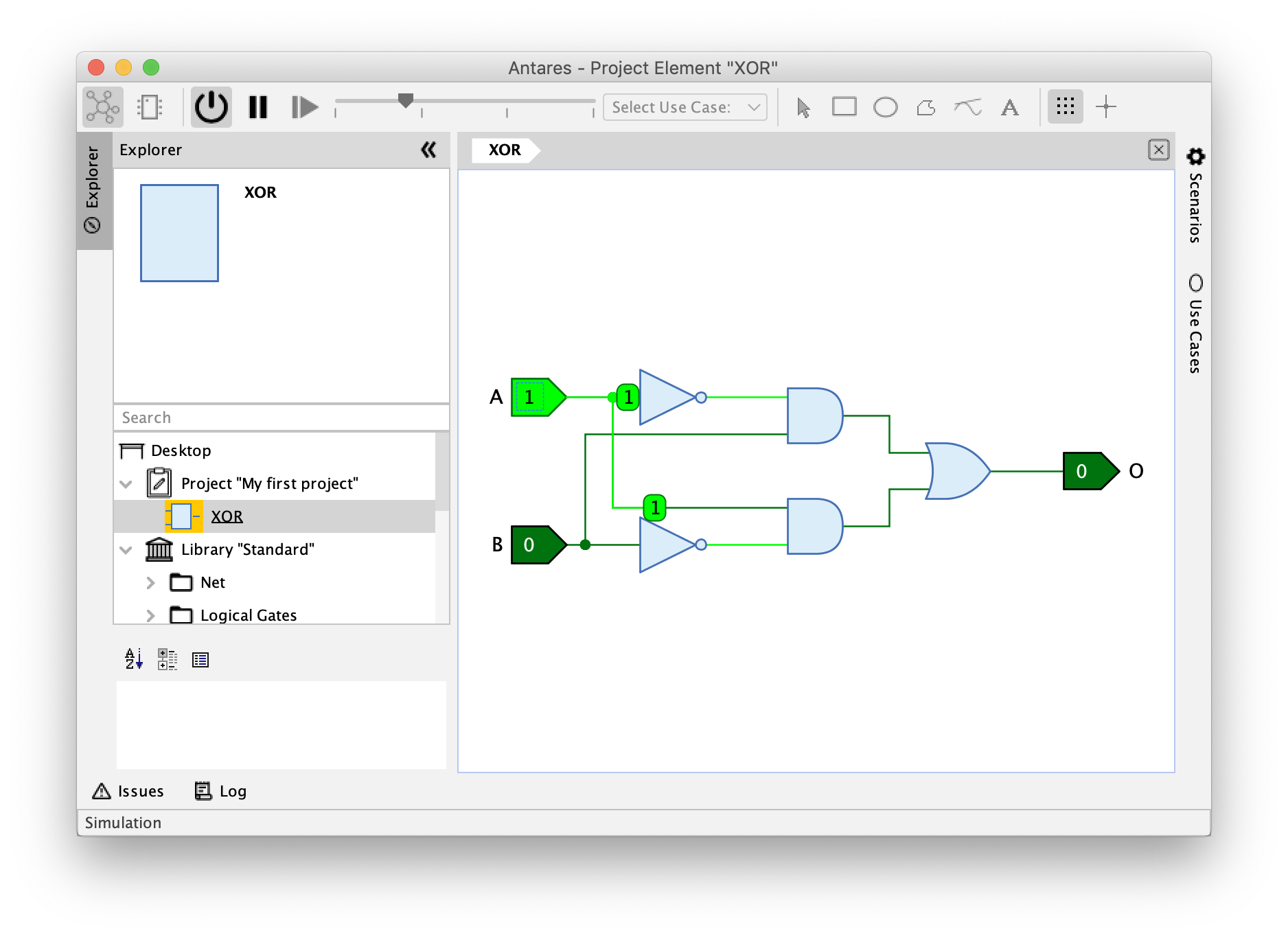
Task: Toggle input A value pin
Action: pos(538,397)
